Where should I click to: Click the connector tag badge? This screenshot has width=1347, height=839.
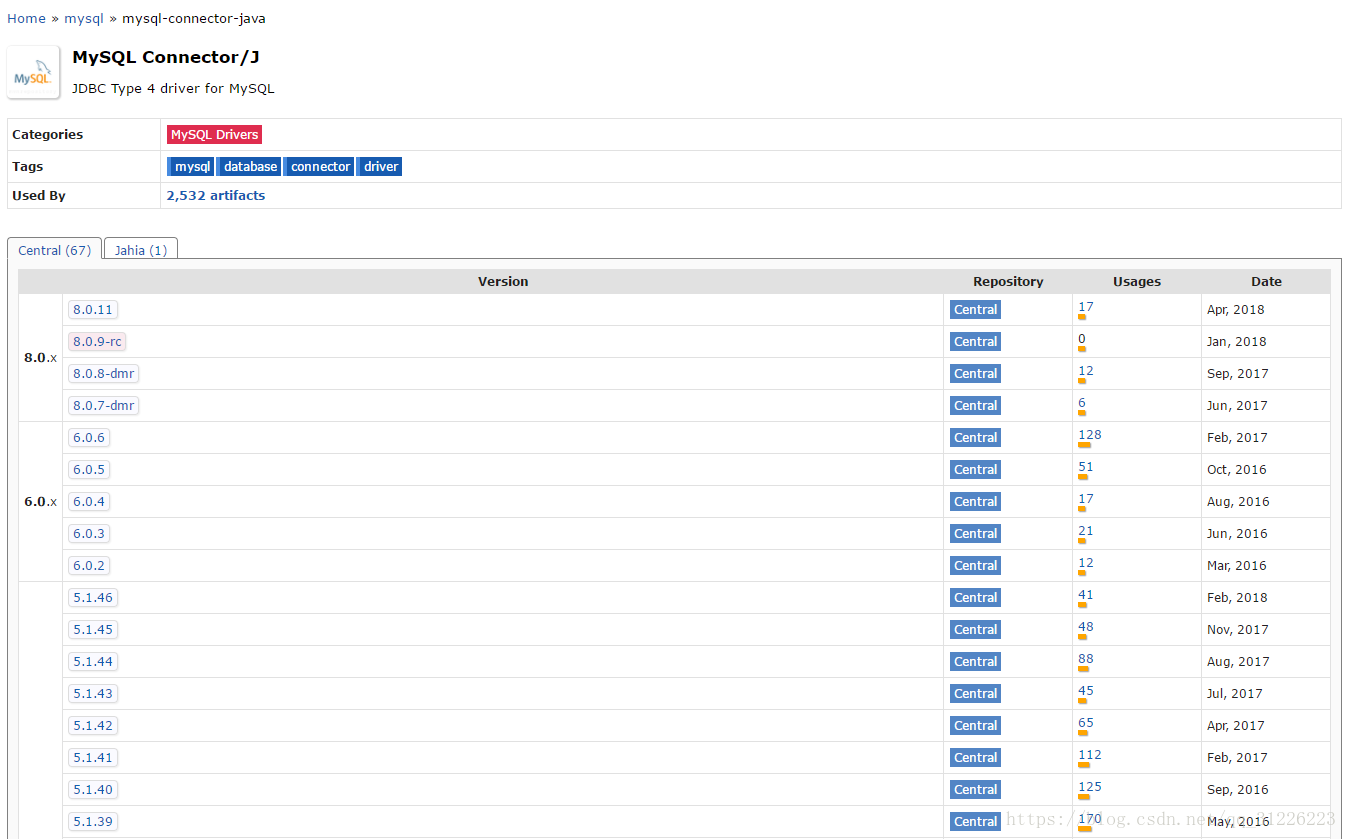click(x=318, y=166)
